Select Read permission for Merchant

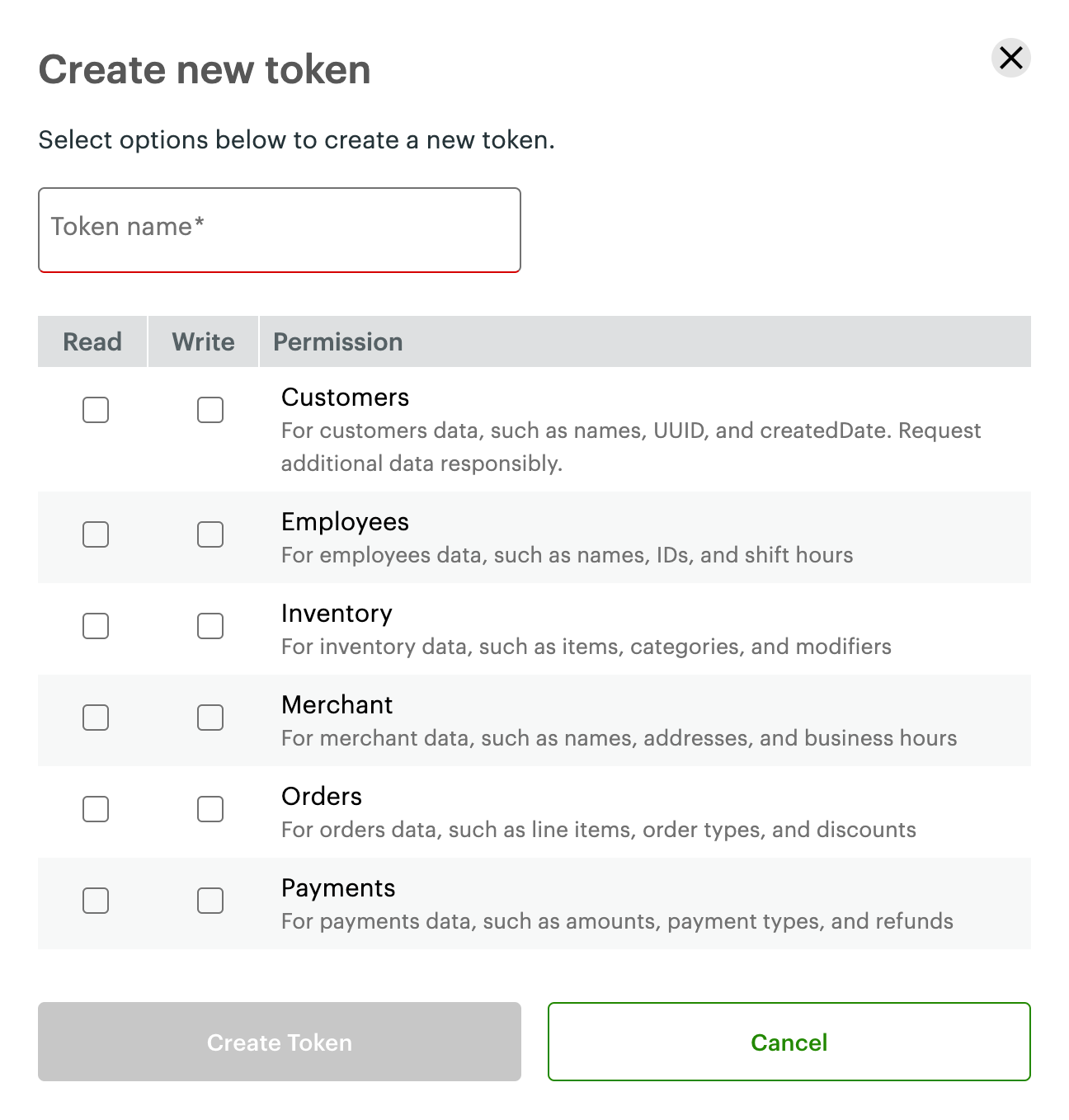click(96, 718)
